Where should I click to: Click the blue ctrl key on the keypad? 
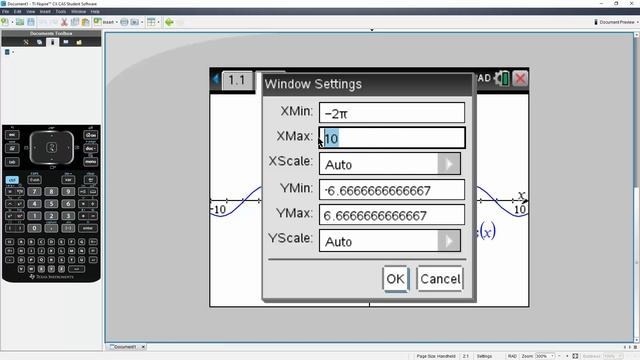pos(12,180)
